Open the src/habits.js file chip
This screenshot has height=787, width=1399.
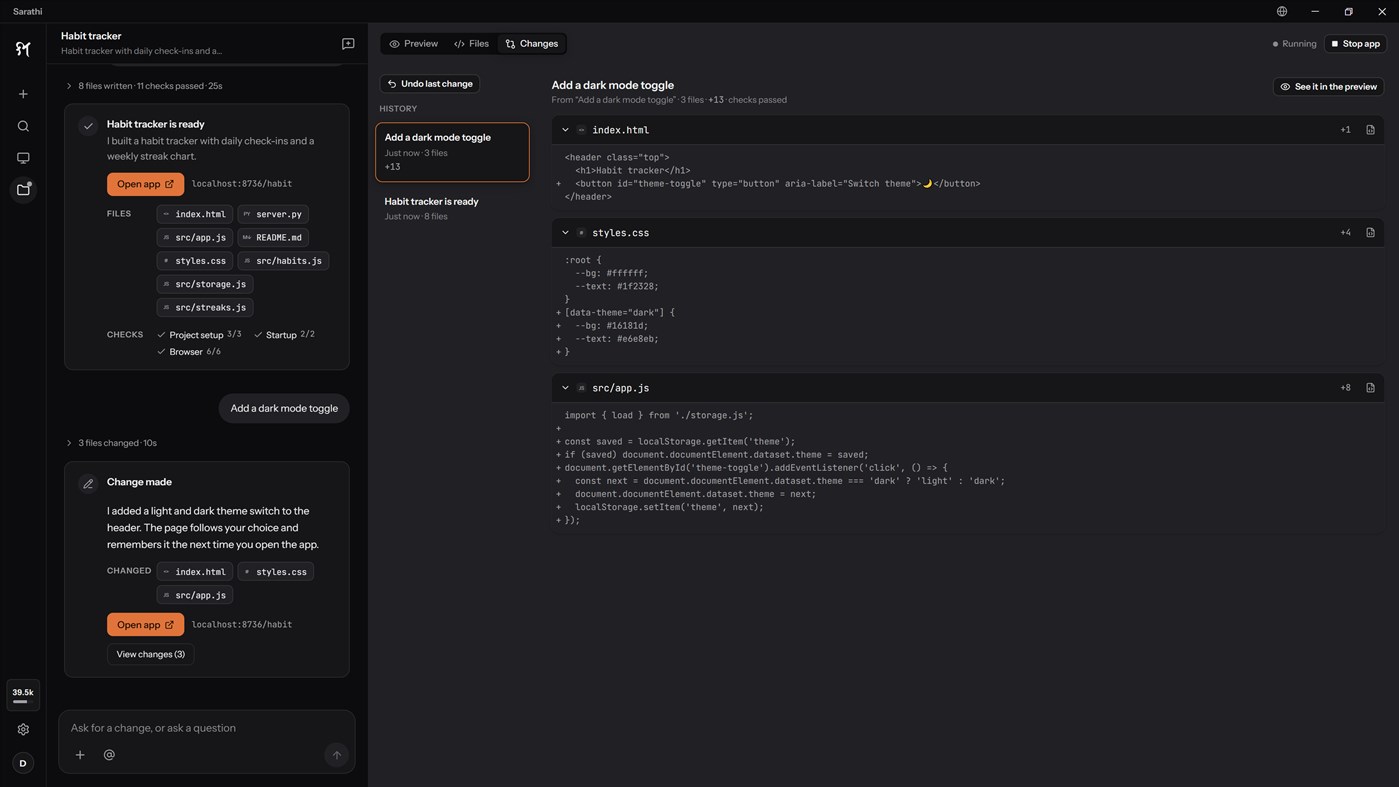pyautogui.click(x=283, y=261)
